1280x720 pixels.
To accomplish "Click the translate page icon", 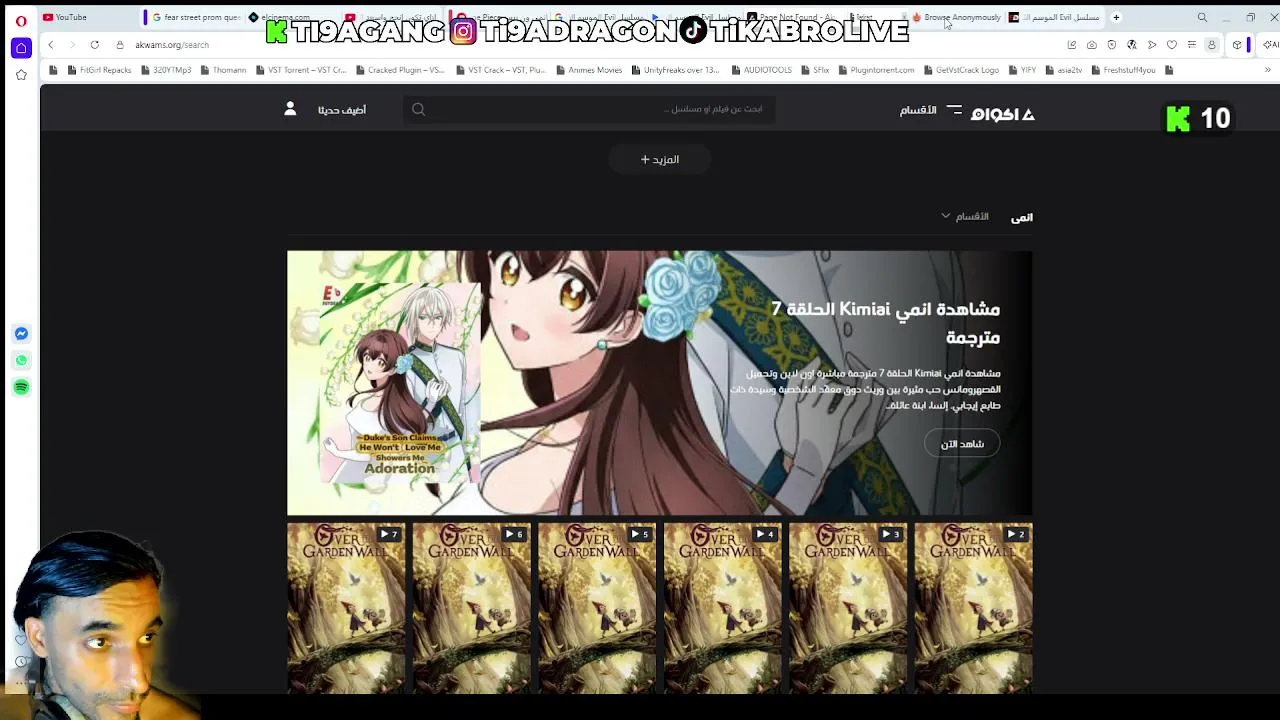I will click(x=1131, y=45).
